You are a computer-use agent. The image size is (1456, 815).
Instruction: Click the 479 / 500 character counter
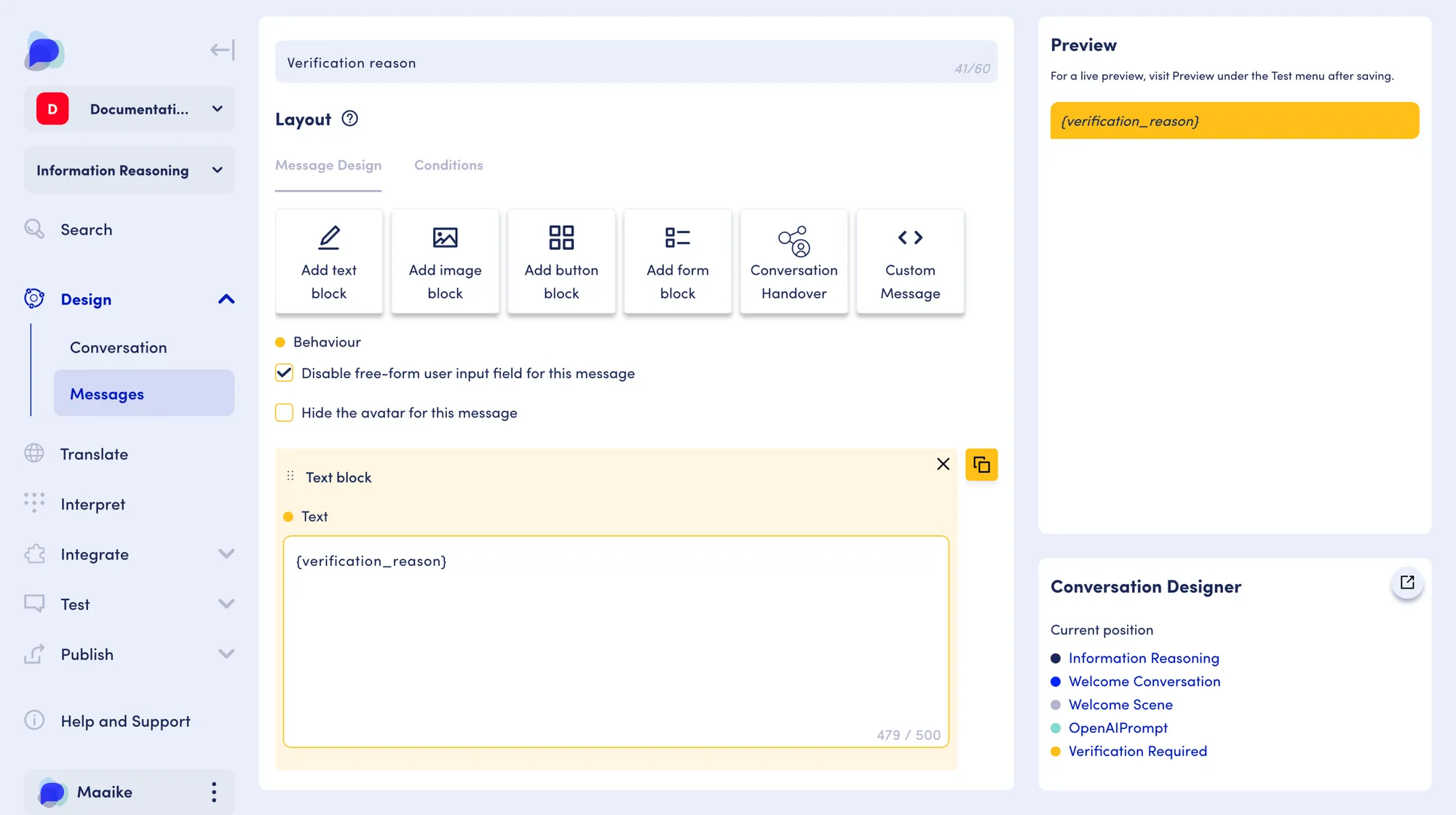pyautogui.click(x=909, y=735)
